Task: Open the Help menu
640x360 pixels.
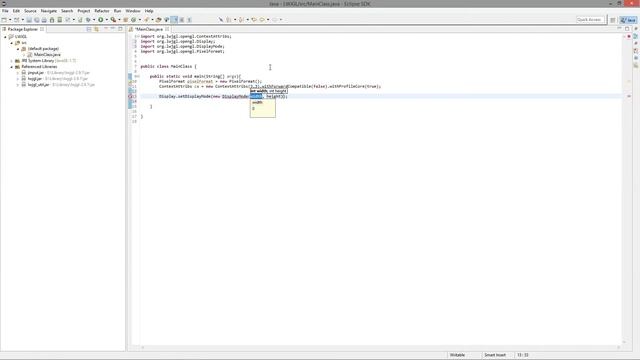Action: coord(149,11)
